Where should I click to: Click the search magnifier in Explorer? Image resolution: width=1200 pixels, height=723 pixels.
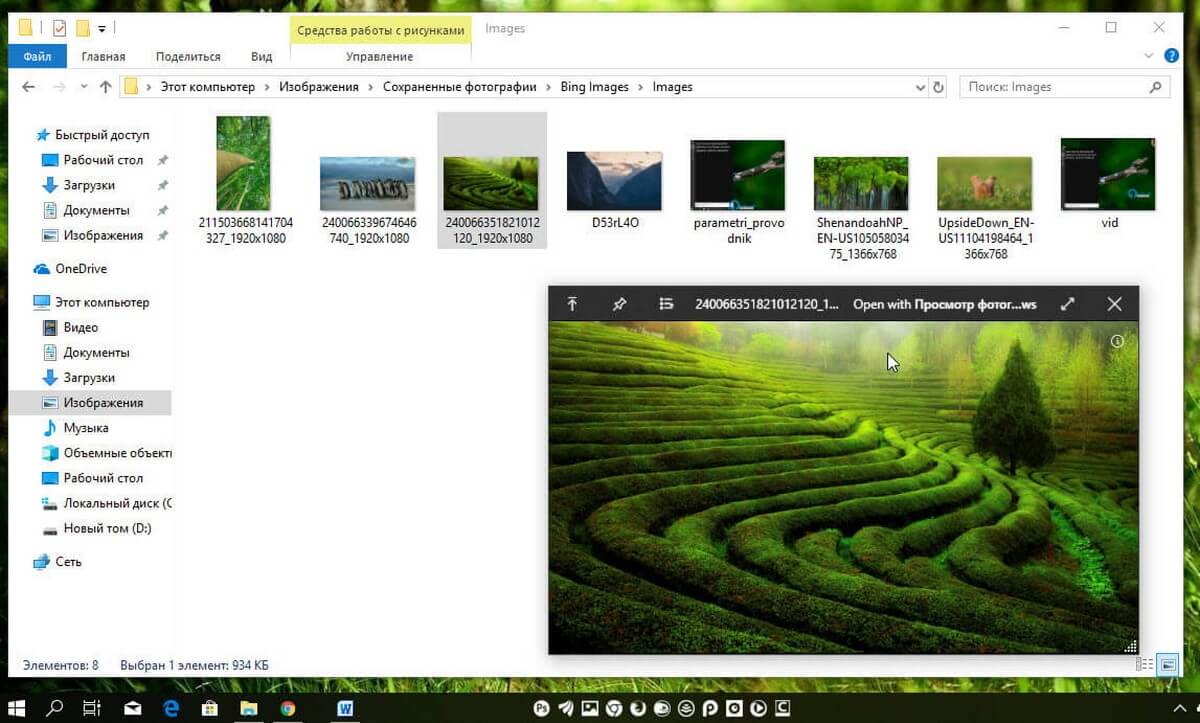click(1156, 87)
